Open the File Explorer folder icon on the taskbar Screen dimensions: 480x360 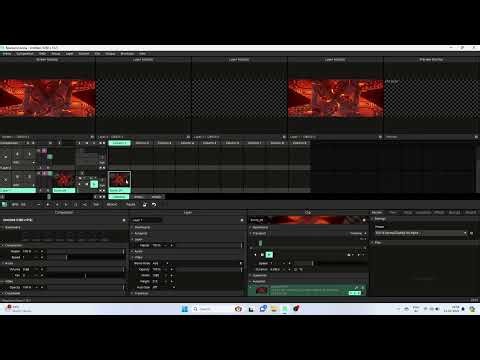click(274, 309)
